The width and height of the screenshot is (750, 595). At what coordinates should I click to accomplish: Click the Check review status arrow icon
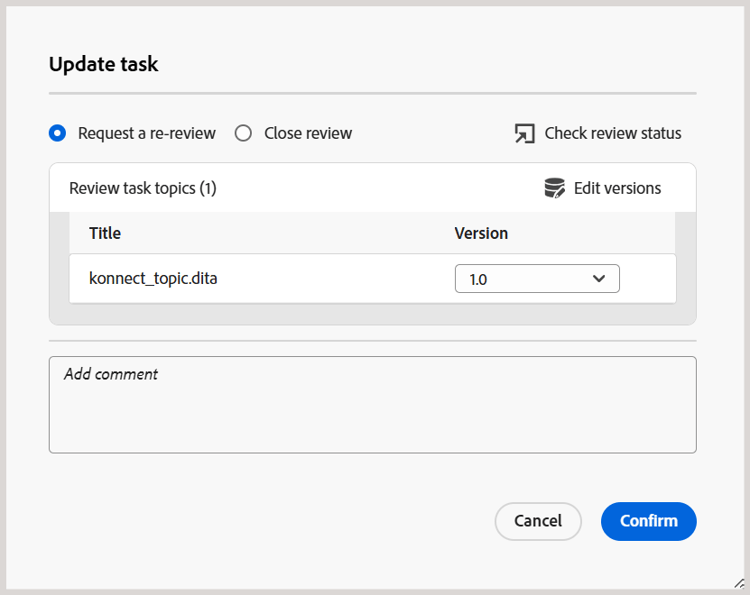click(x=525, y=134)
